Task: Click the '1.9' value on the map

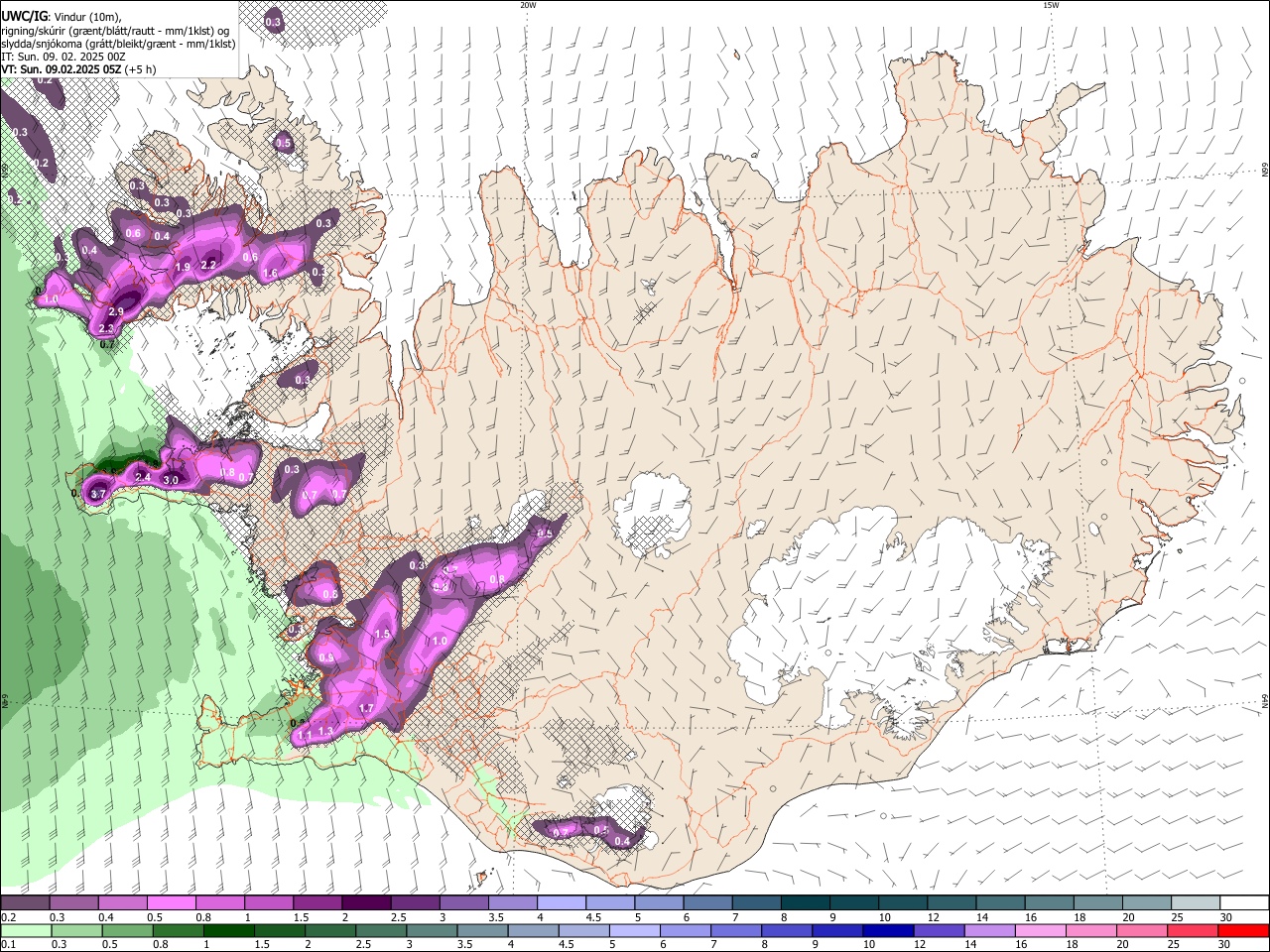Action: click(x=183, y=268)
